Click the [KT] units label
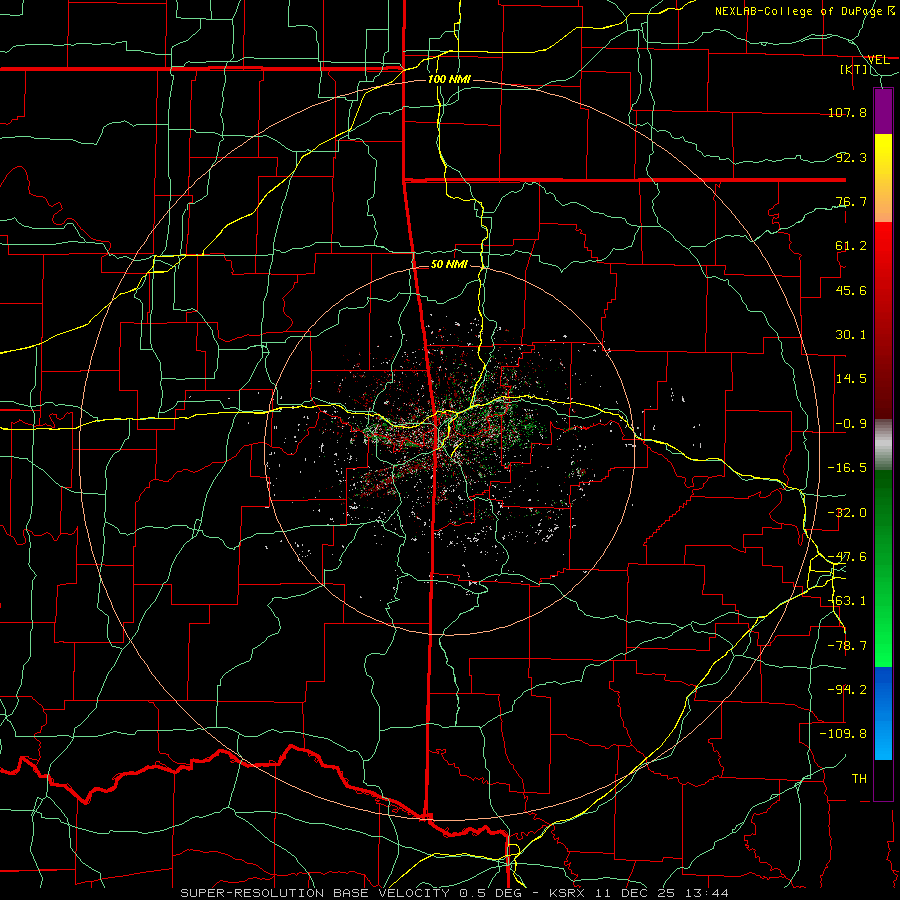This screenshot has width=900, height=900. click(854, 69)
